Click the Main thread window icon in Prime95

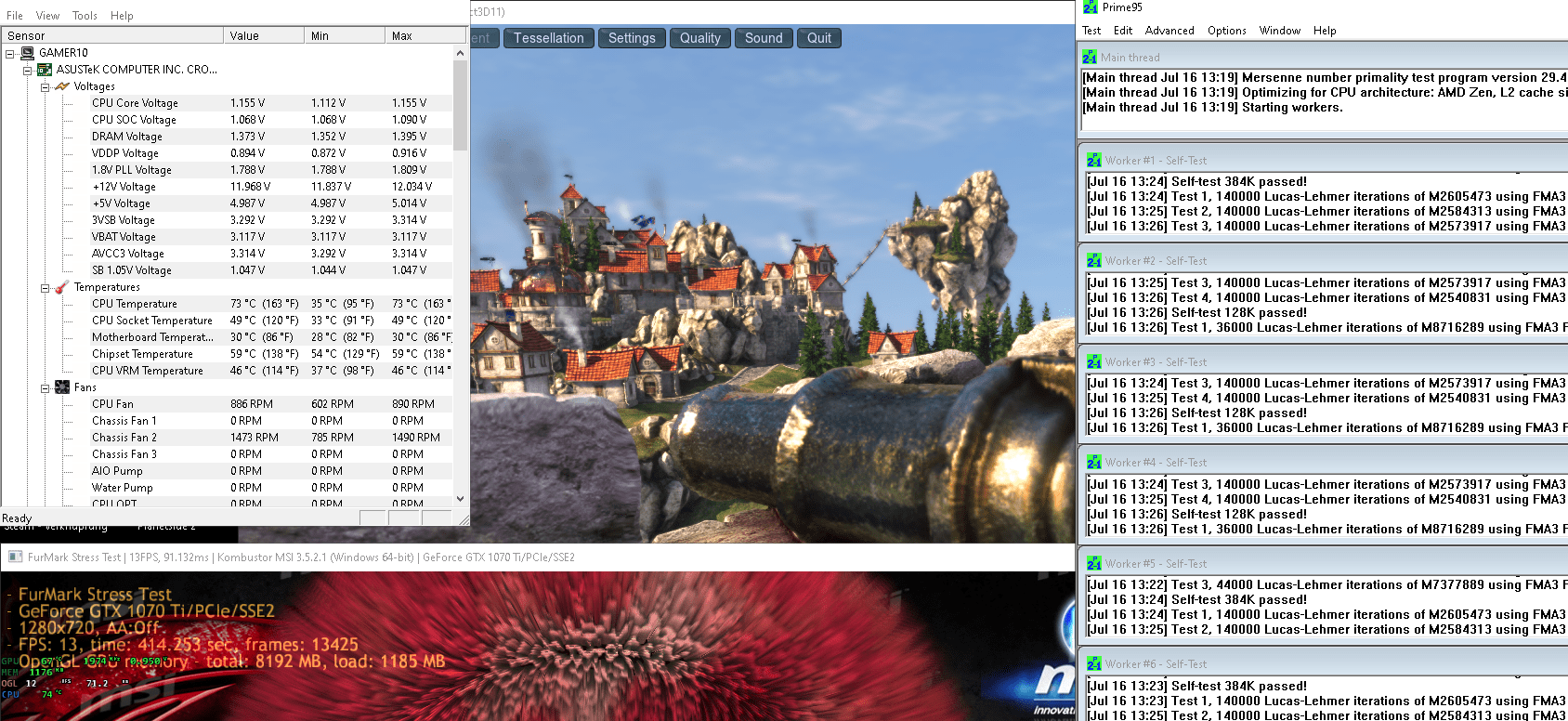click(x=1090, y=58)
